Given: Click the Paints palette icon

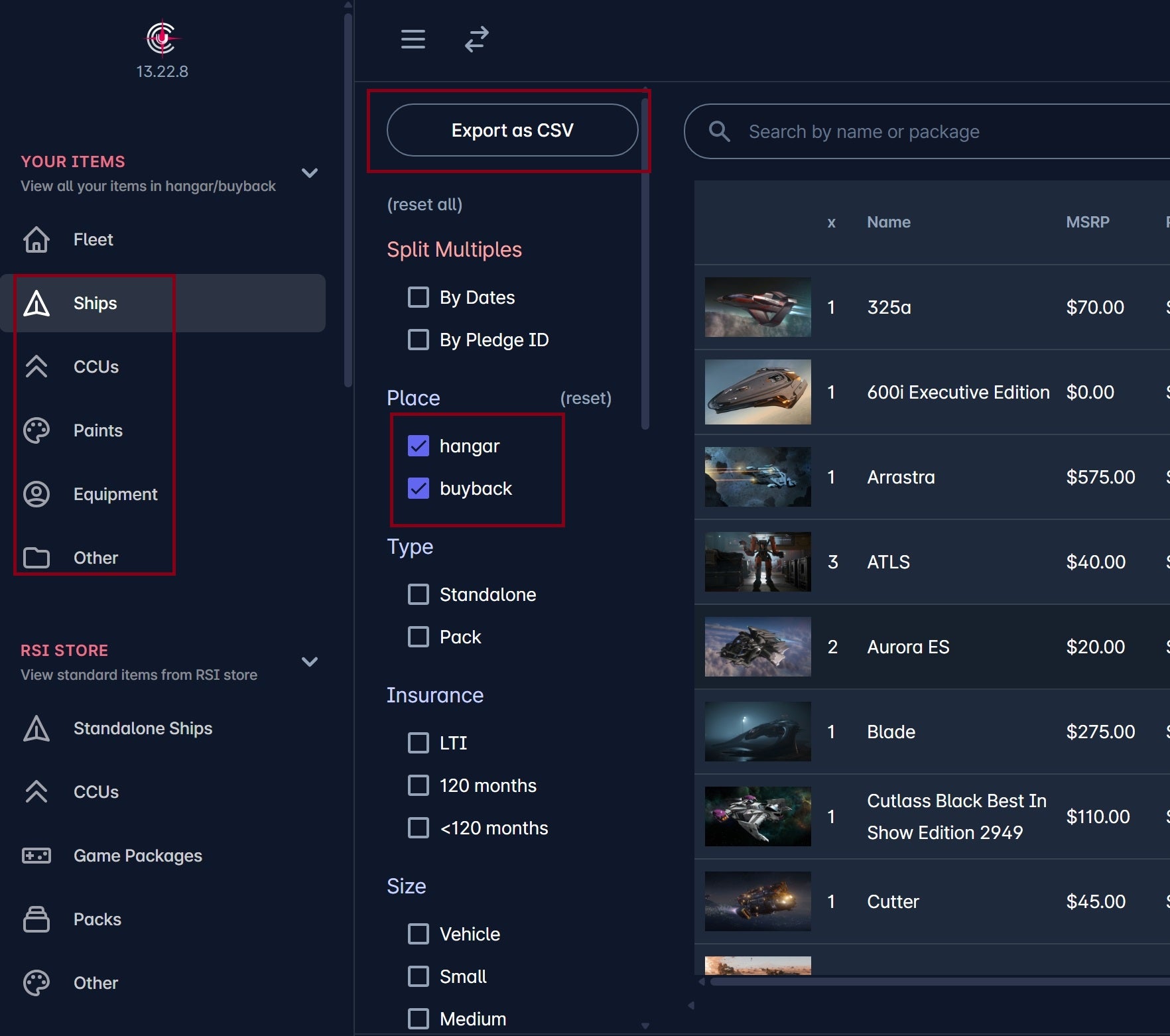Looking at the screenshot, I should 36,430.
